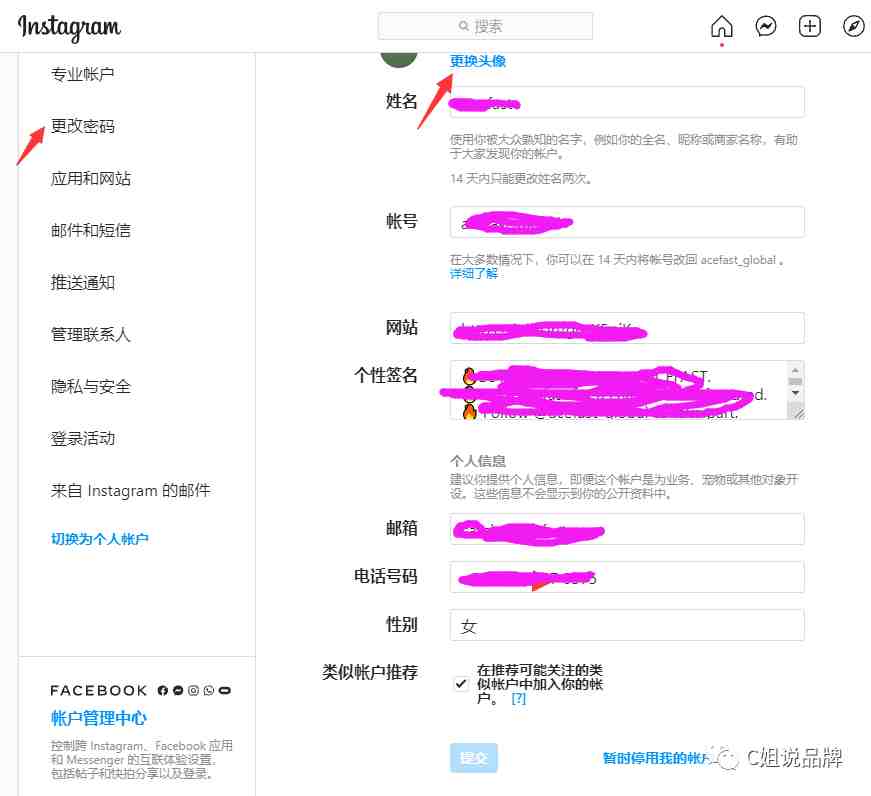Click the 邮箱 input field
This screenshot has height=796, width=871.
tap(627, 529)
